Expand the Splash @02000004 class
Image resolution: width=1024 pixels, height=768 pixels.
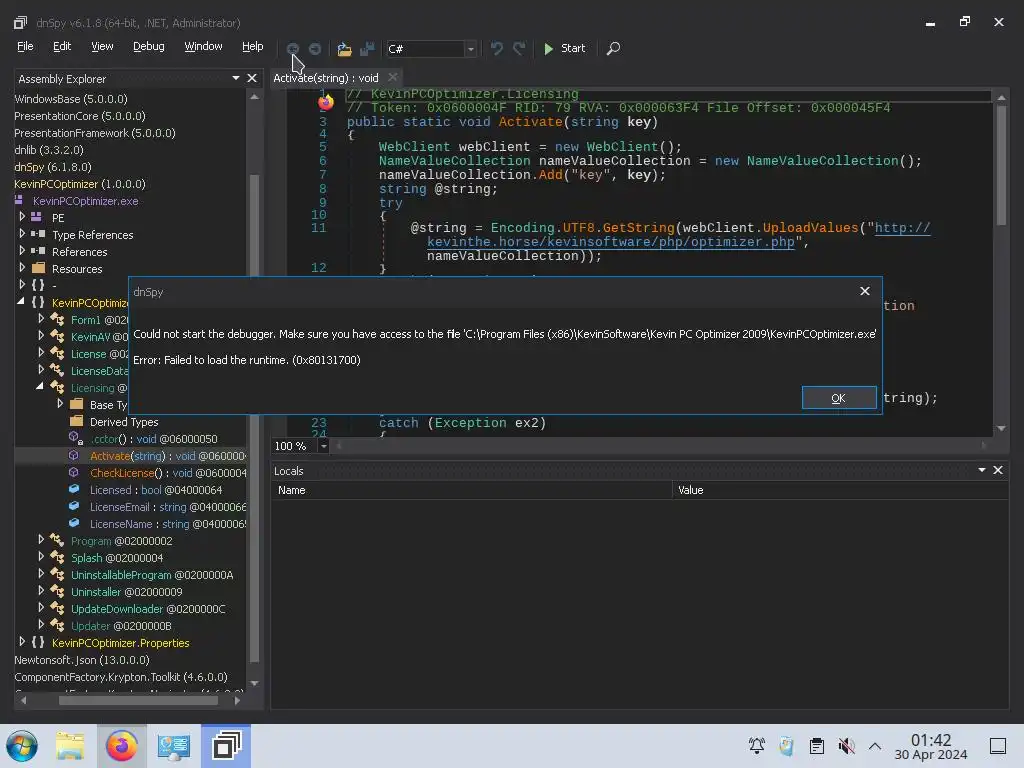pos(41,556)
